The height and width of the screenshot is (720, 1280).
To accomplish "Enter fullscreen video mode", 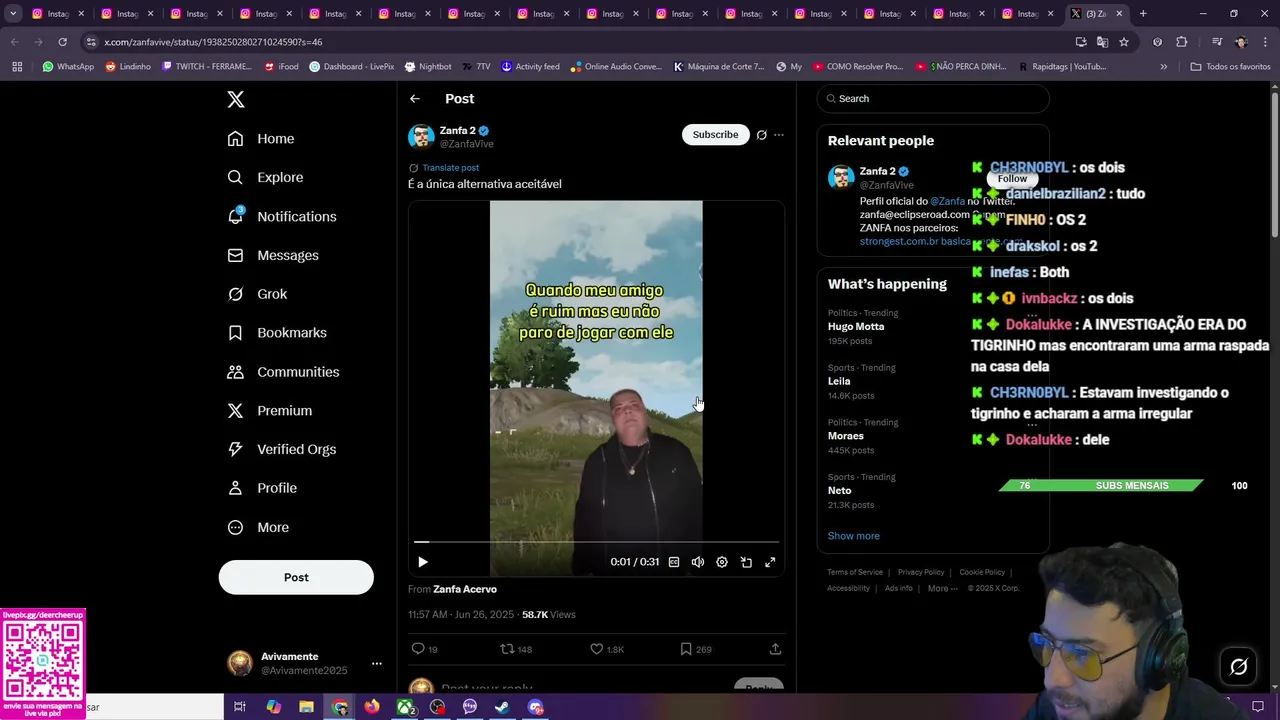I will coord(770,562).
